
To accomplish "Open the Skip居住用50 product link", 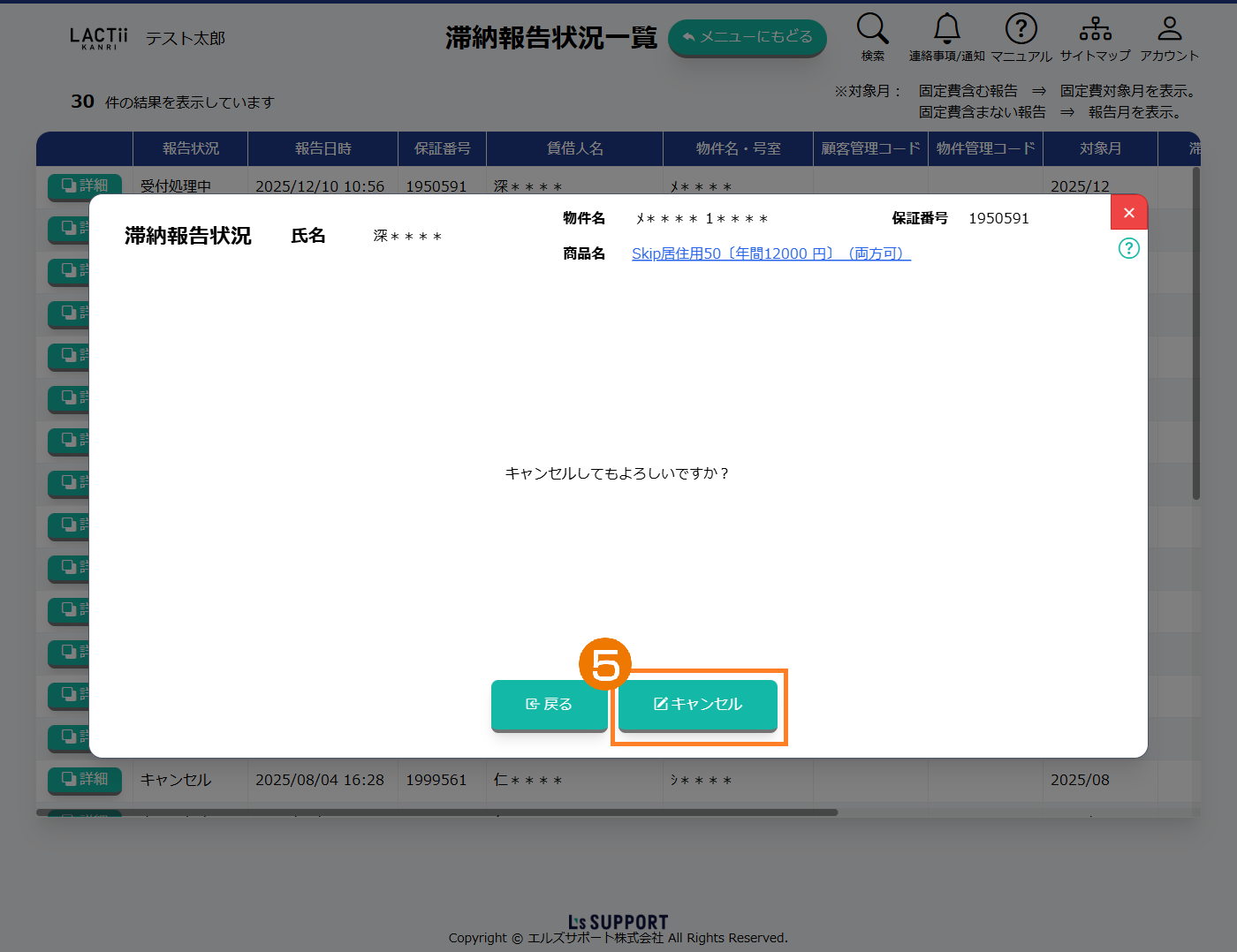I will point(770,253).
